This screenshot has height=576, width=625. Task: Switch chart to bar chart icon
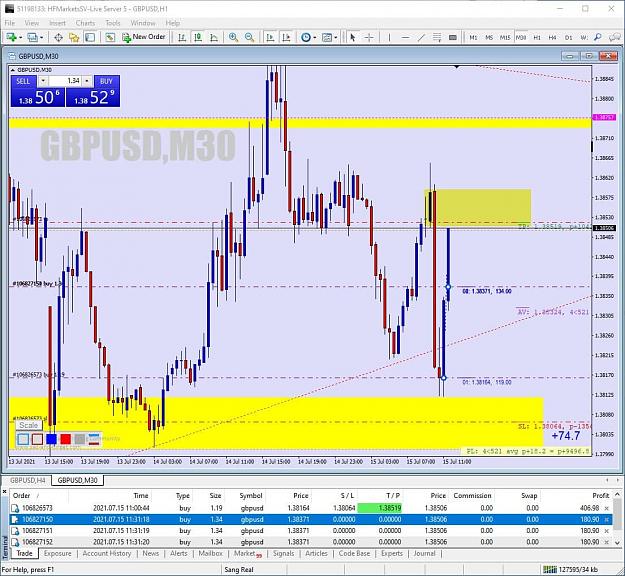click(182, 37)
